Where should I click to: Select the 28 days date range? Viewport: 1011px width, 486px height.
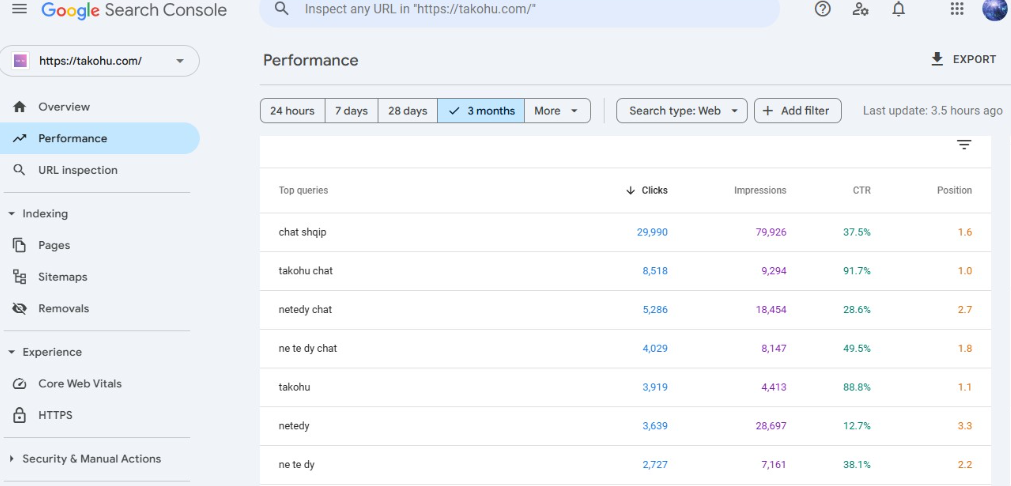(x=407, y=111)
